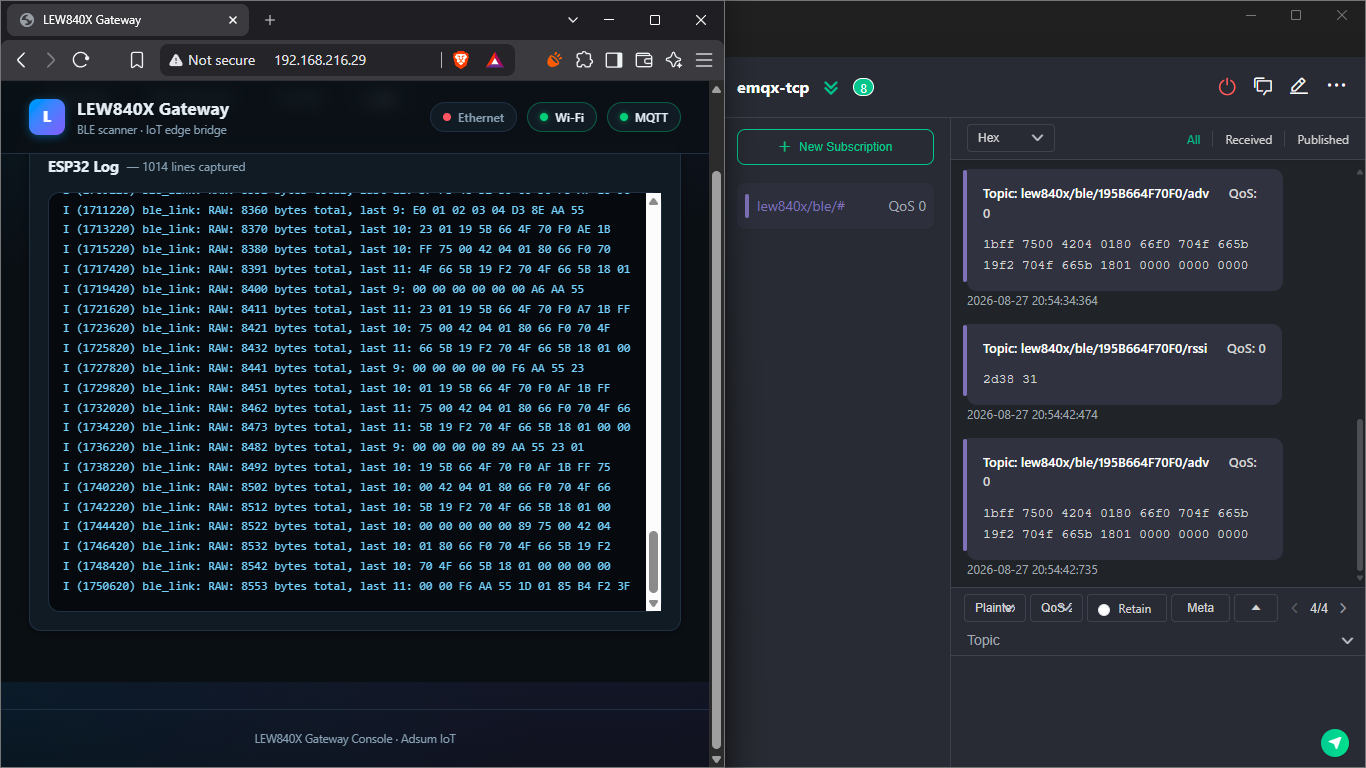Go to next published message history

pyautogui.click(x=1343, y=608)
